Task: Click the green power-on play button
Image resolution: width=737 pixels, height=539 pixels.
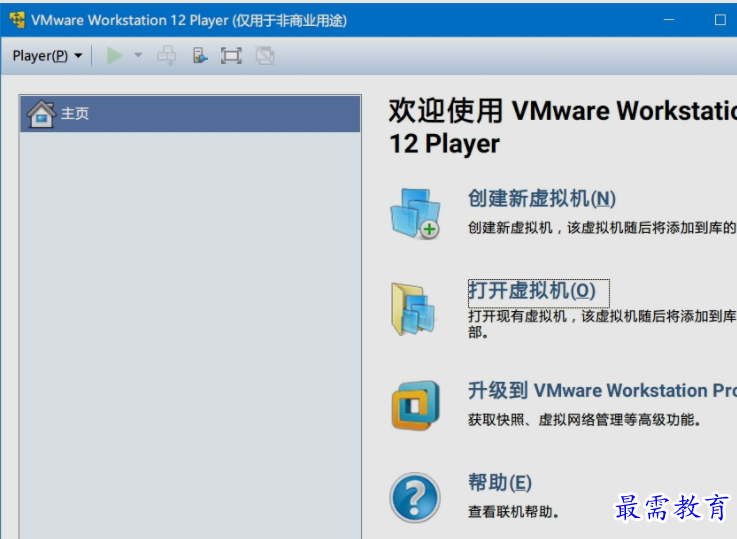Action: (x=114, y=56)
